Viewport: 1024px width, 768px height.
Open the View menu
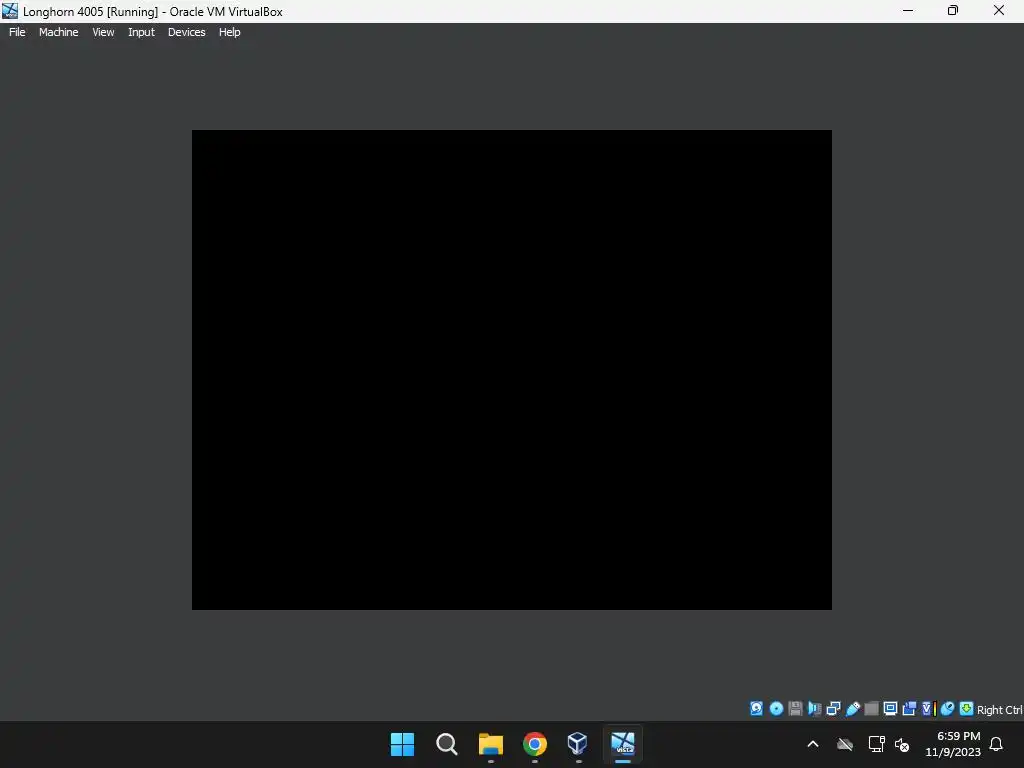(103, 32)
